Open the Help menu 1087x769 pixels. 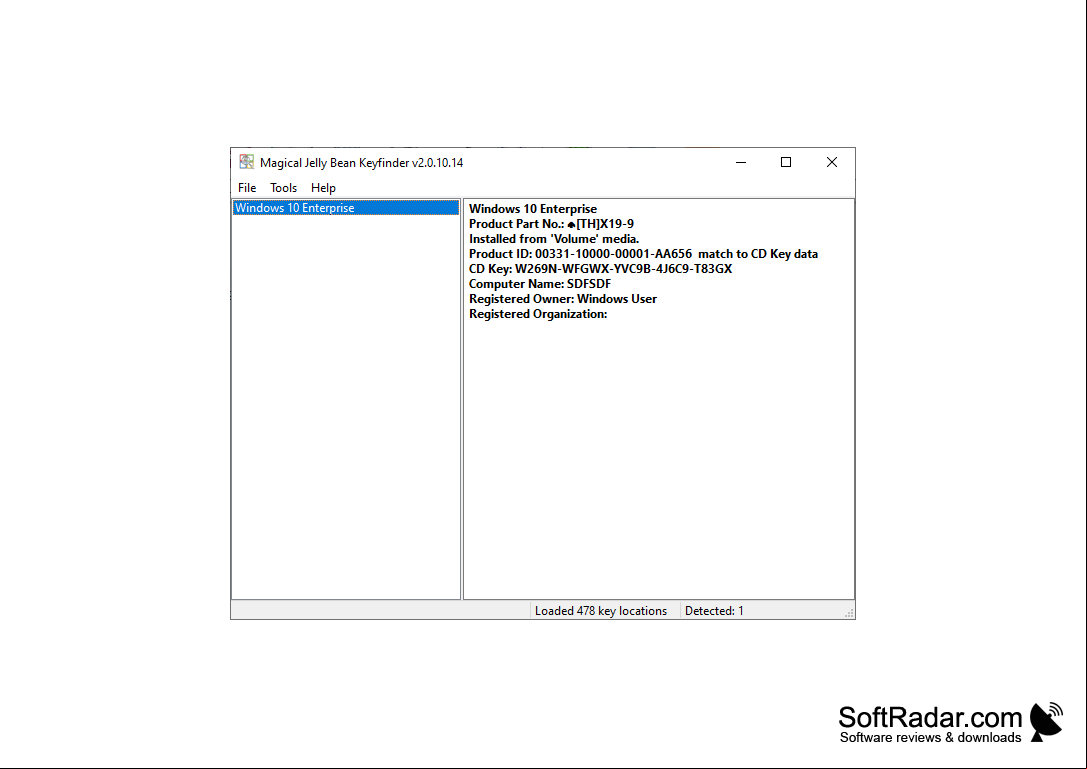pyautogui.click(x=323, y=188)
